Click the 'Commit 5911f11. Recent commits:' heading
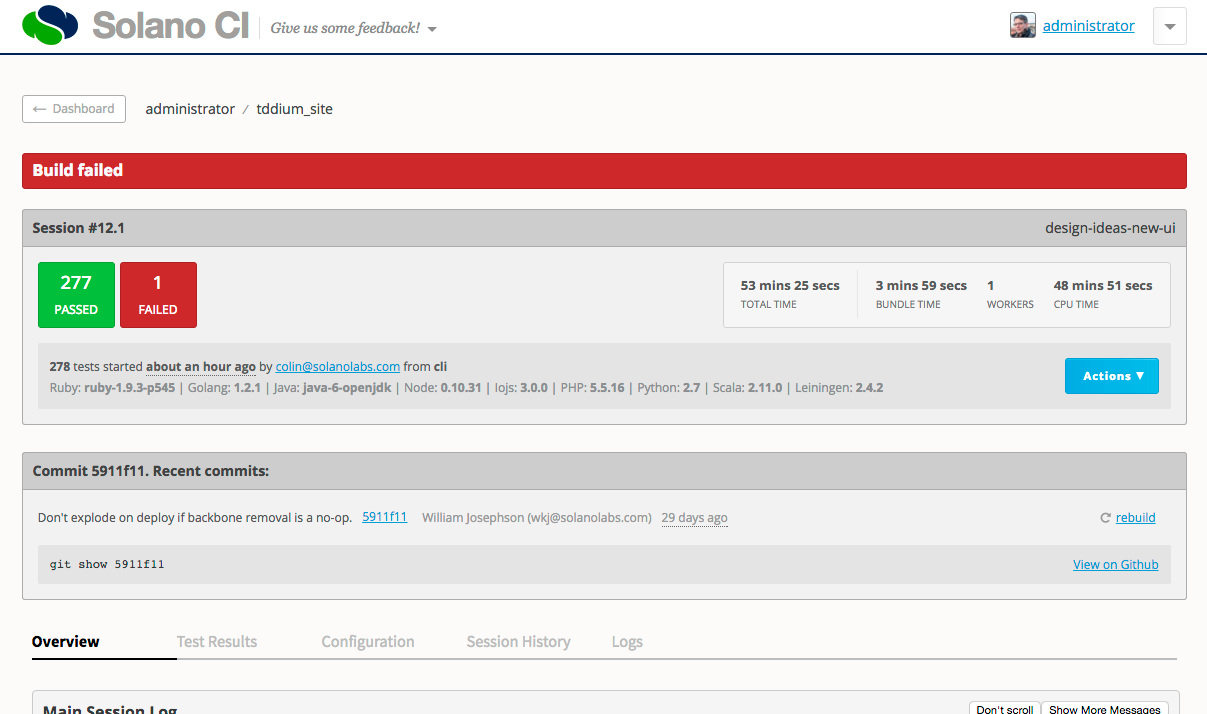Image resolution: width=1207 pixels, height=714 pixels. [150, 471]
